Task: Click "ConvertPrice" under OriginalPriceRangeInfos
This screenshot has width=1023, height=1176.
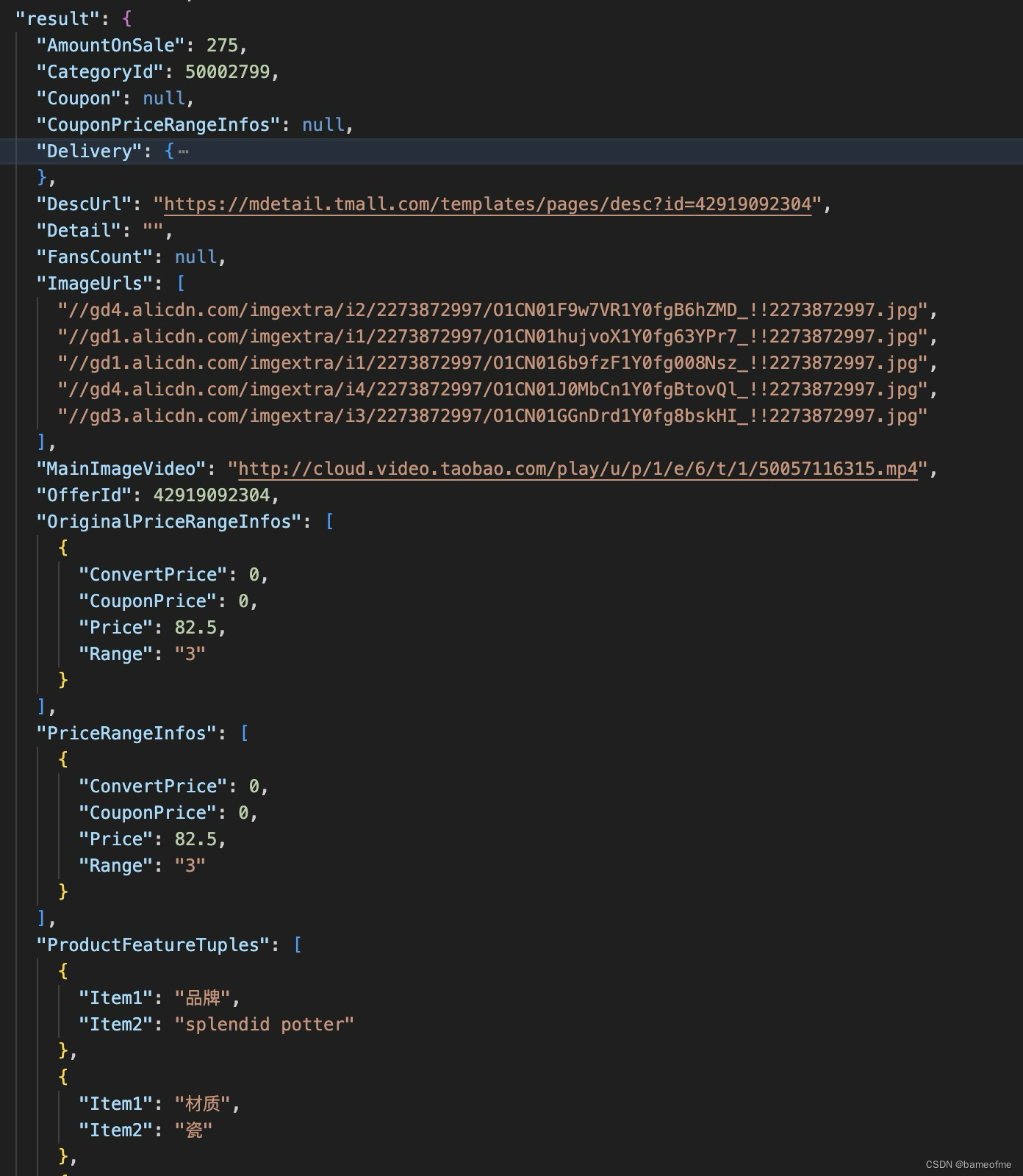Action: [x=153, y=575]
